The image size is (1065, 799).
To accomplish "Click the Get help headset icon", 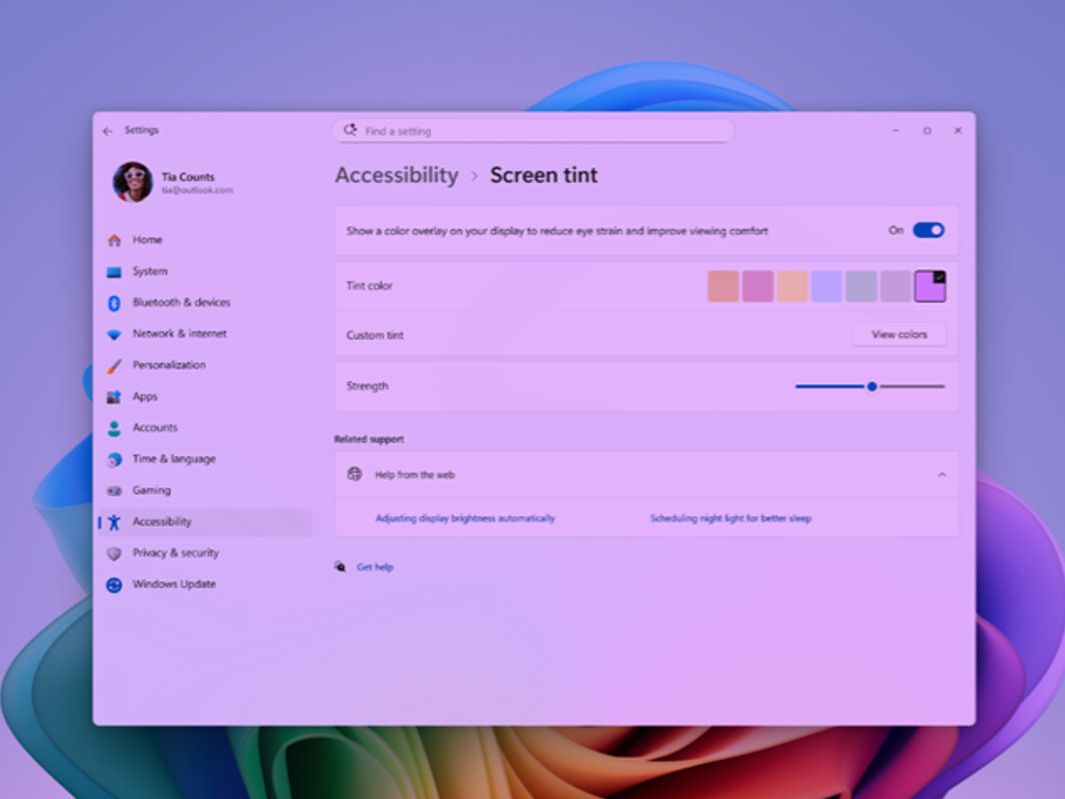I will pyautogui.click(x=340, y=567).
